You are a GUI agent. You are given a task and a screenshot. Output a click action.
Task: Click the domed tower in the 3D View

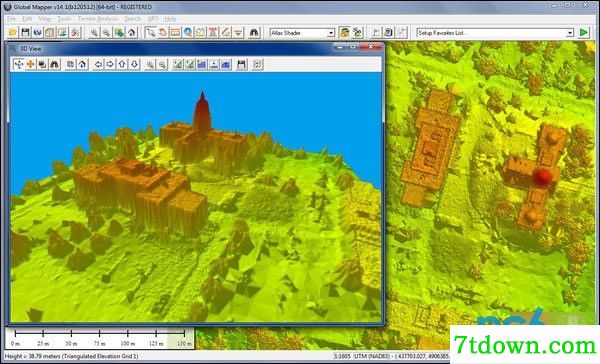pos(202,113)
